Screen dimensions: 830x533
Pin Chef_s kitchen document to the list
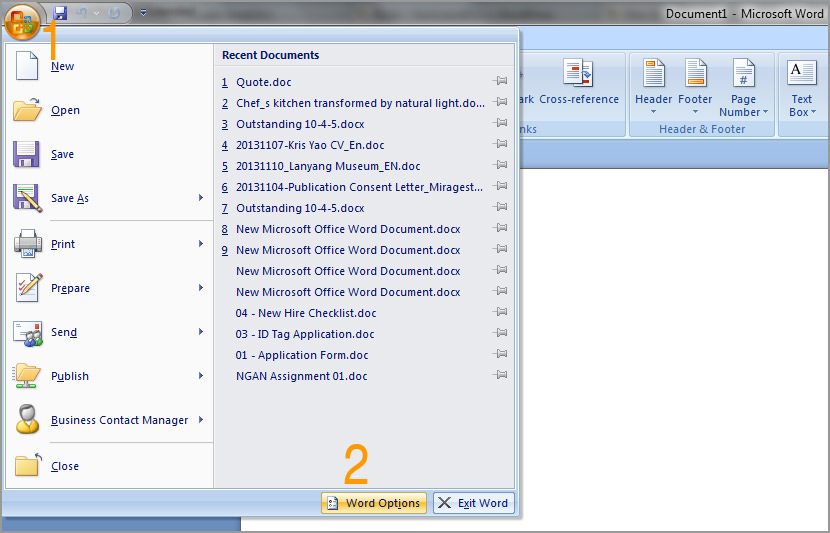coord(500,102)
